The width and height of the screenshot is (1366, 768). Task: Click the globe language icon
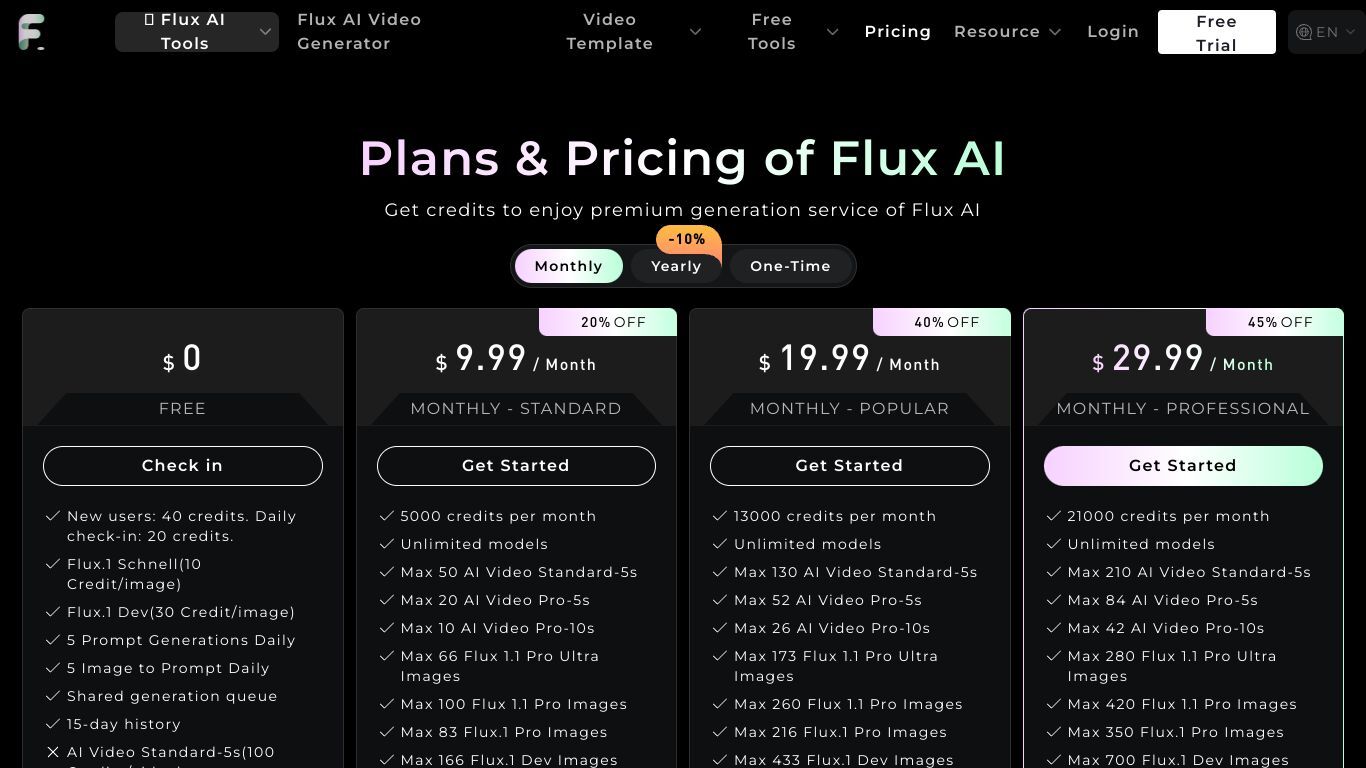click(x=1304, y=32)
